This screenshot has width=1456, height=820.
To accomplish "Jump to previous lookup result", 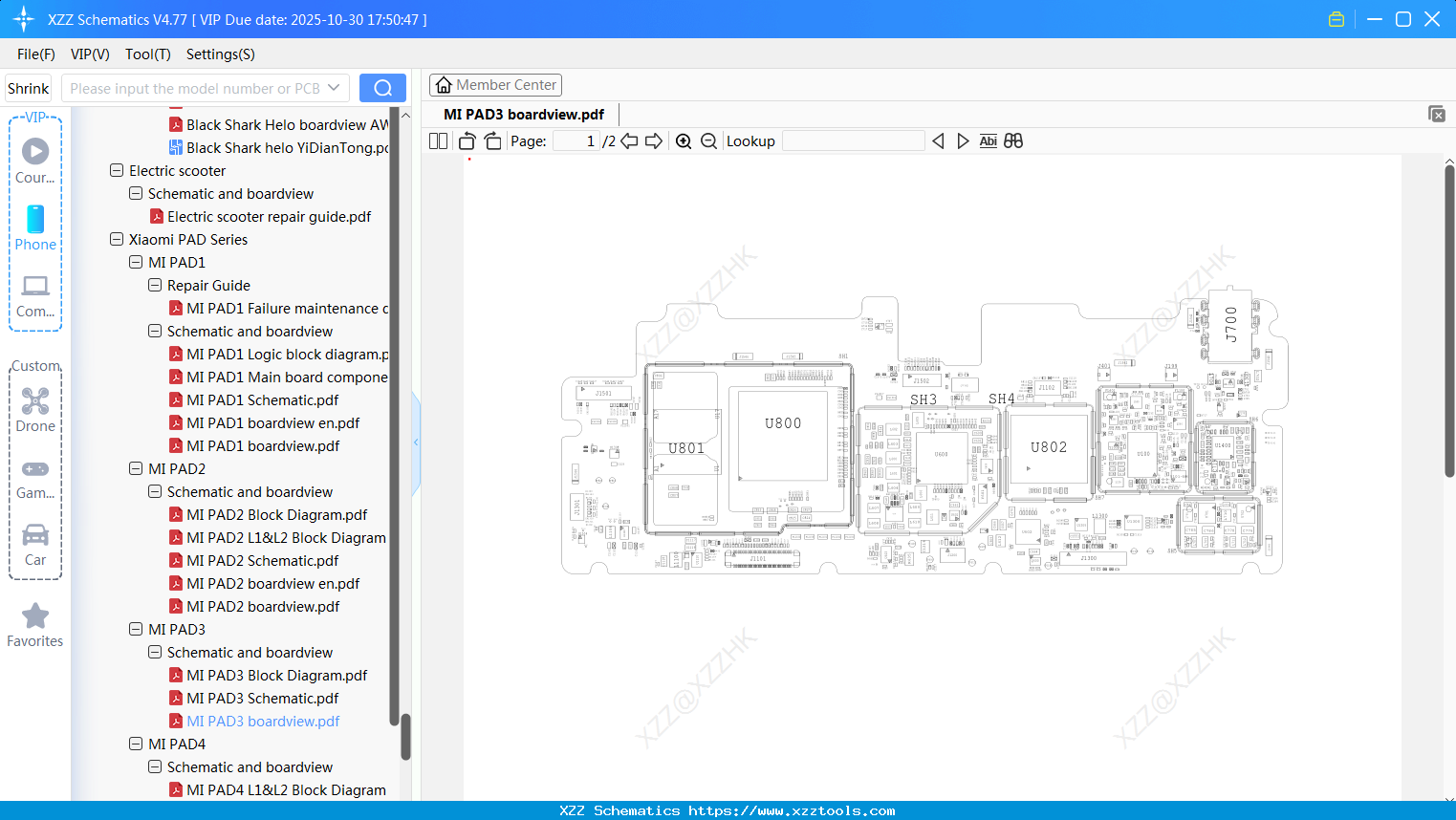I will [938, 141].
